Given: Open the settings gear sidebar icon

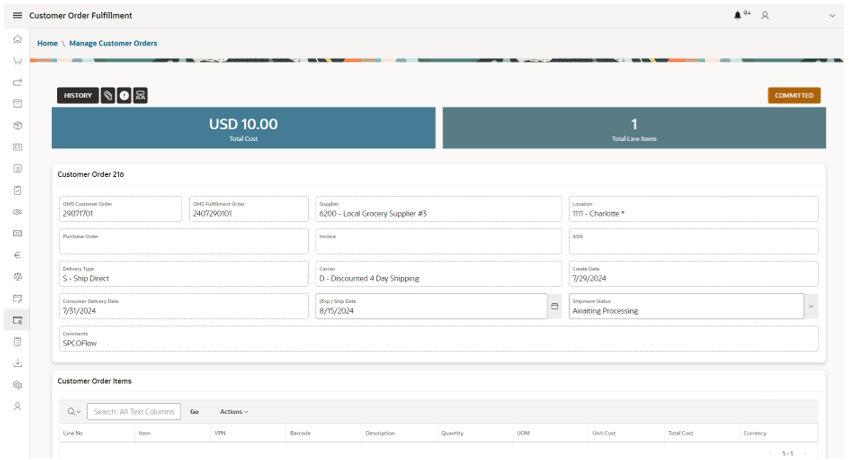Looking at the screenshot, I should point(17,385).
